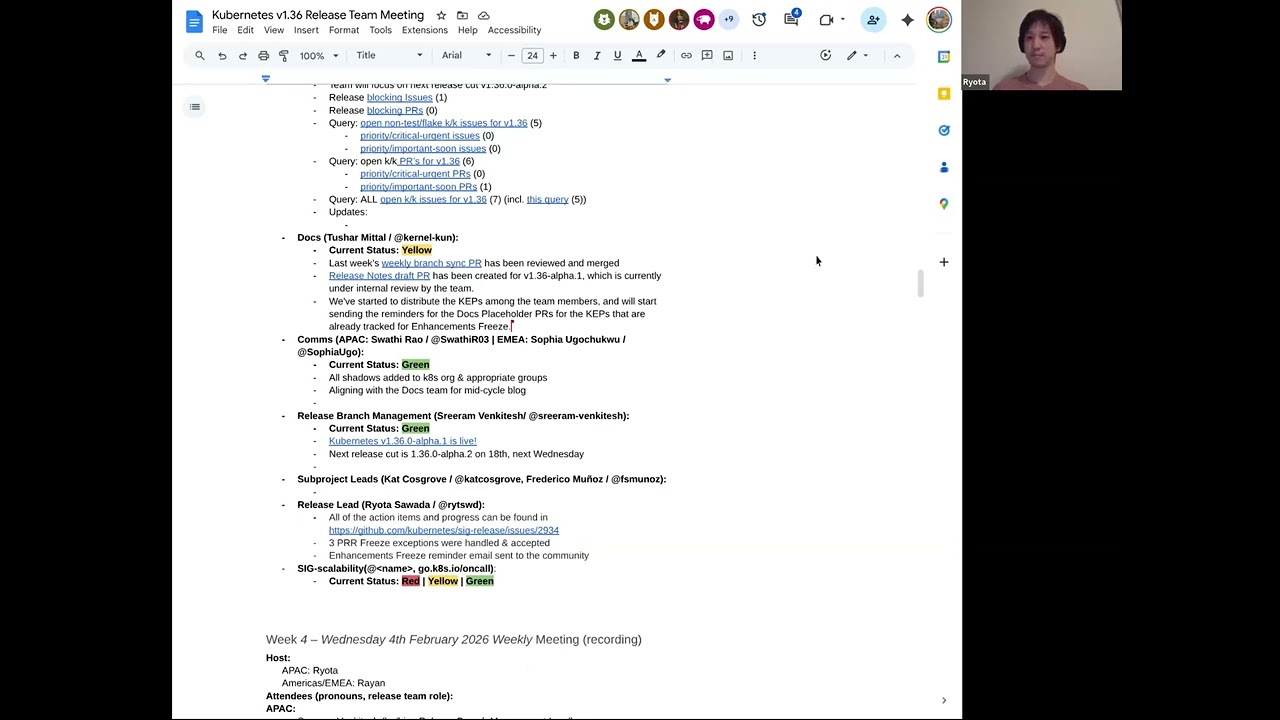Click the font size field showing 24
The width and height of the screenshot is (1280, 720).
point(532,56)
